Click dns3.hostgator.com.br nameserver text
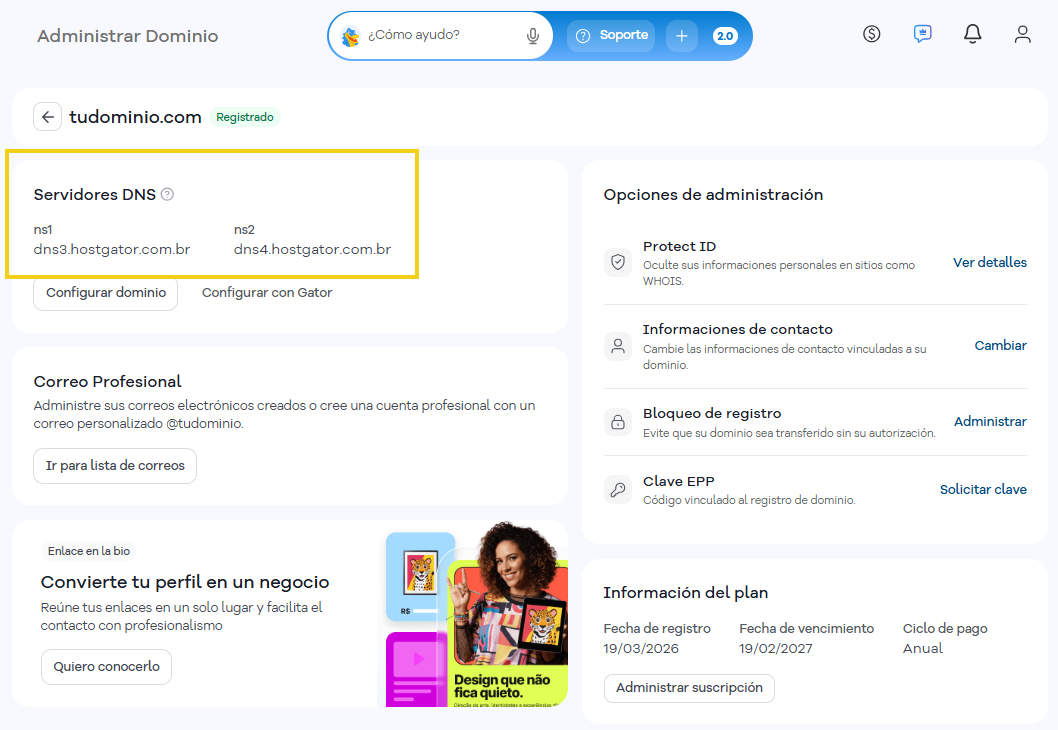1058x730 pixels. point(112,250)
